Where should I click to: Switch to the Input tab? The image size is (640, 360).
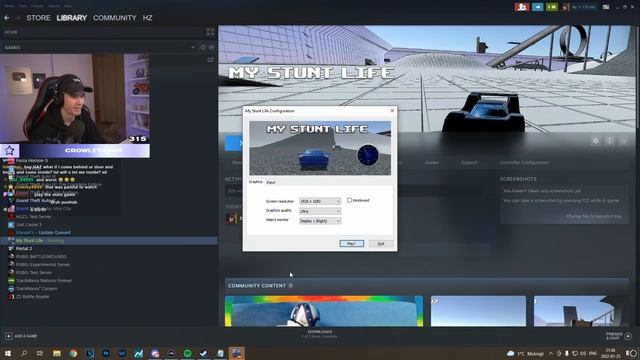click(271, 182)
